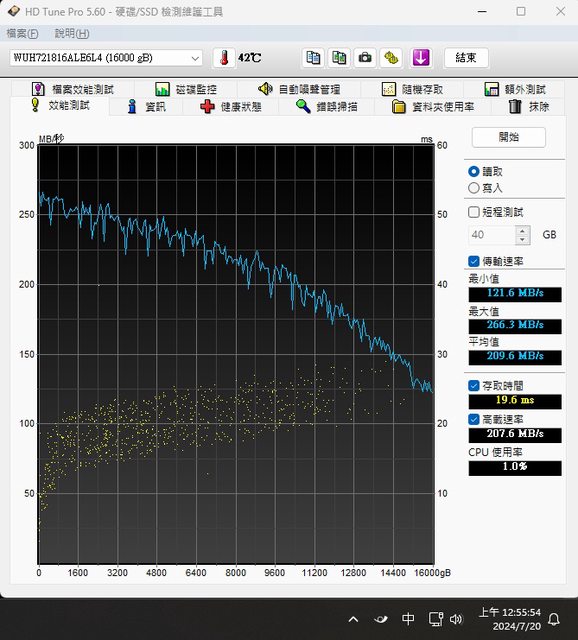Click the 開始 start button
The width and height of the screenshot is (578, 640).
click(509, 137)
